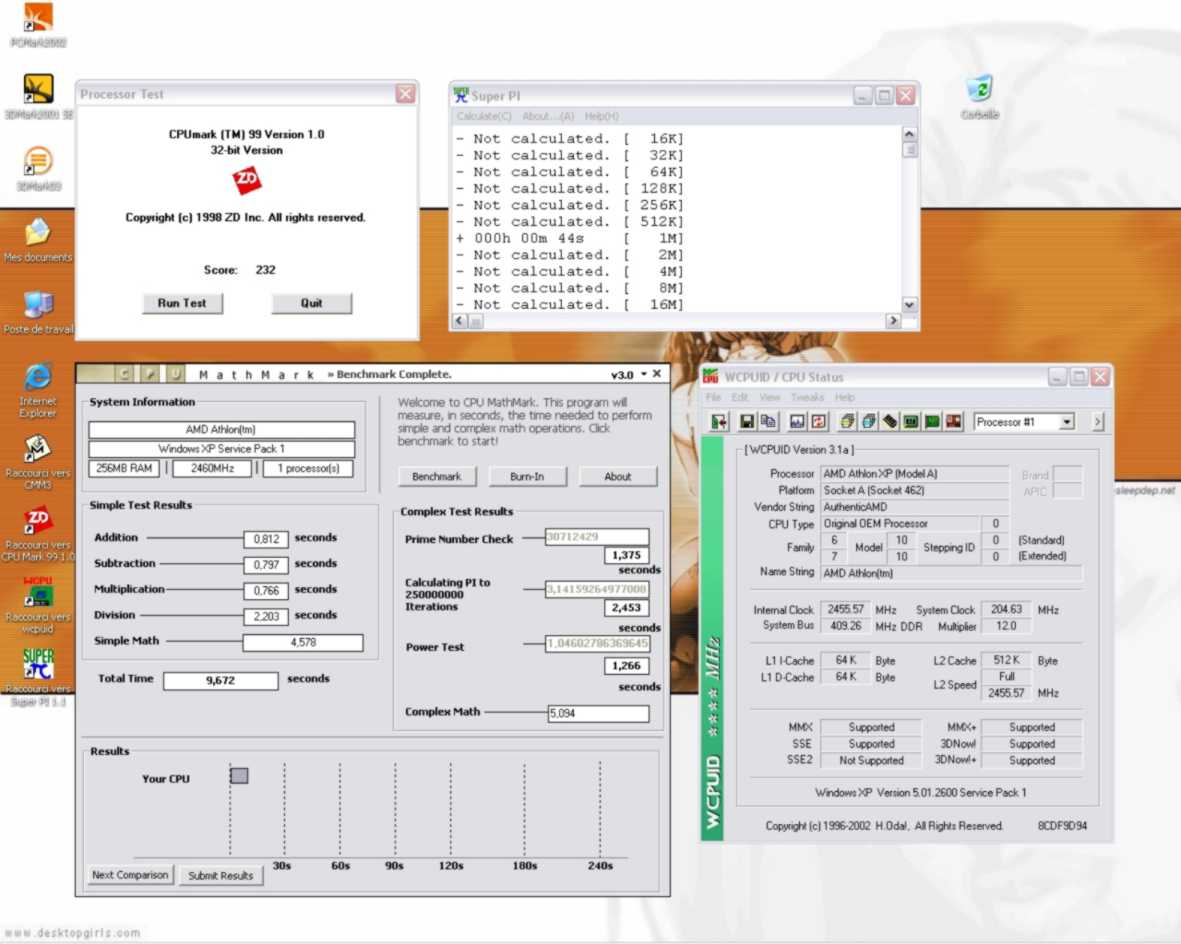This screenshot has height=944, width=1181.
Task: Click the Total Time value field in MathMark
Action: tap(221, 680)
